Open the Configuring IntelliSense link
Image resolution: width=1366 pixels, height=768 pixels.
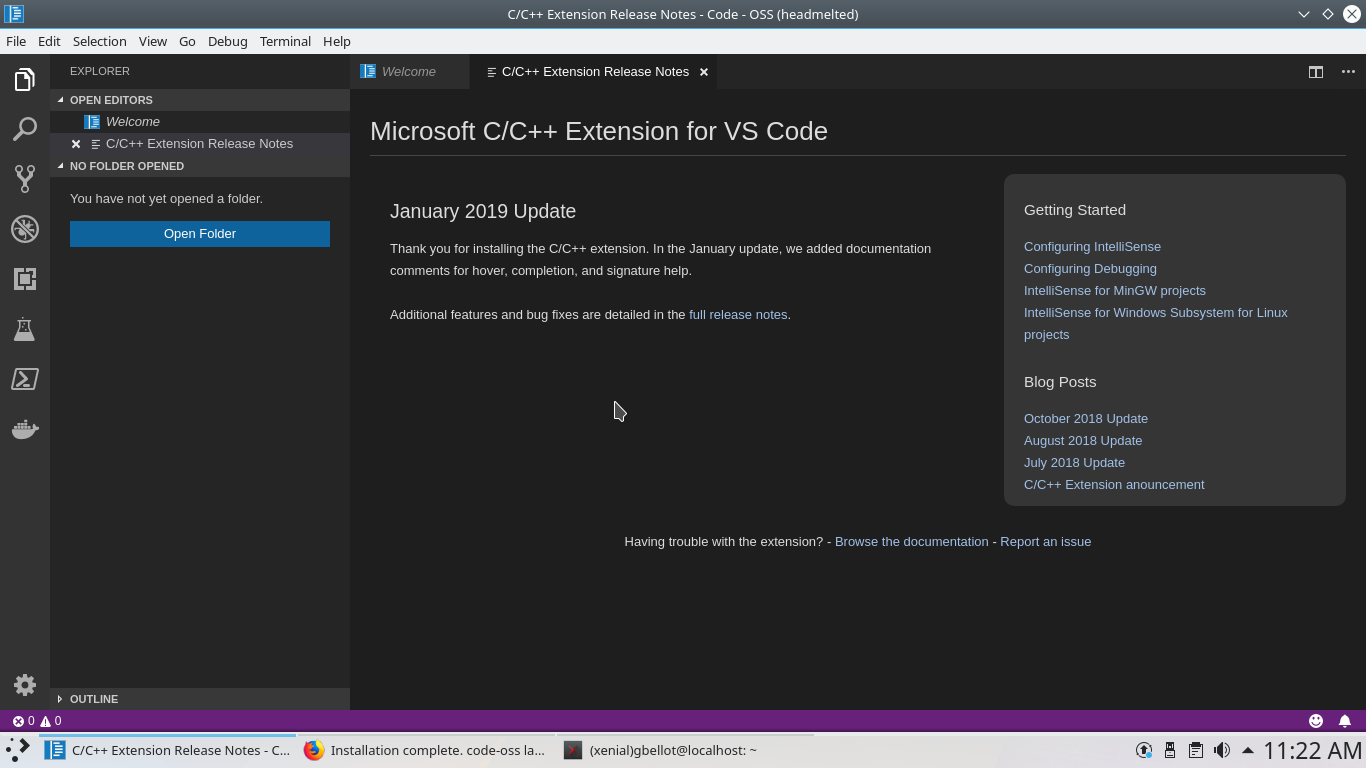(x=1092, y=247)
